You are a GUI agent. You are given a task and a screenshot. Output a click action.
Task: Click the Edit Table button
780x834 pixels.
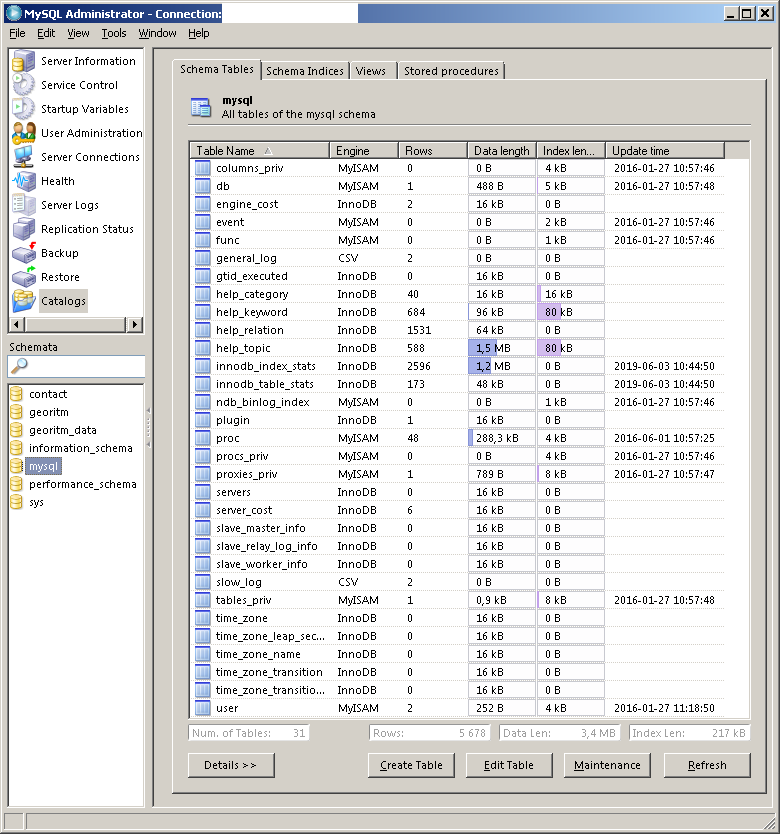coord(509,765)
